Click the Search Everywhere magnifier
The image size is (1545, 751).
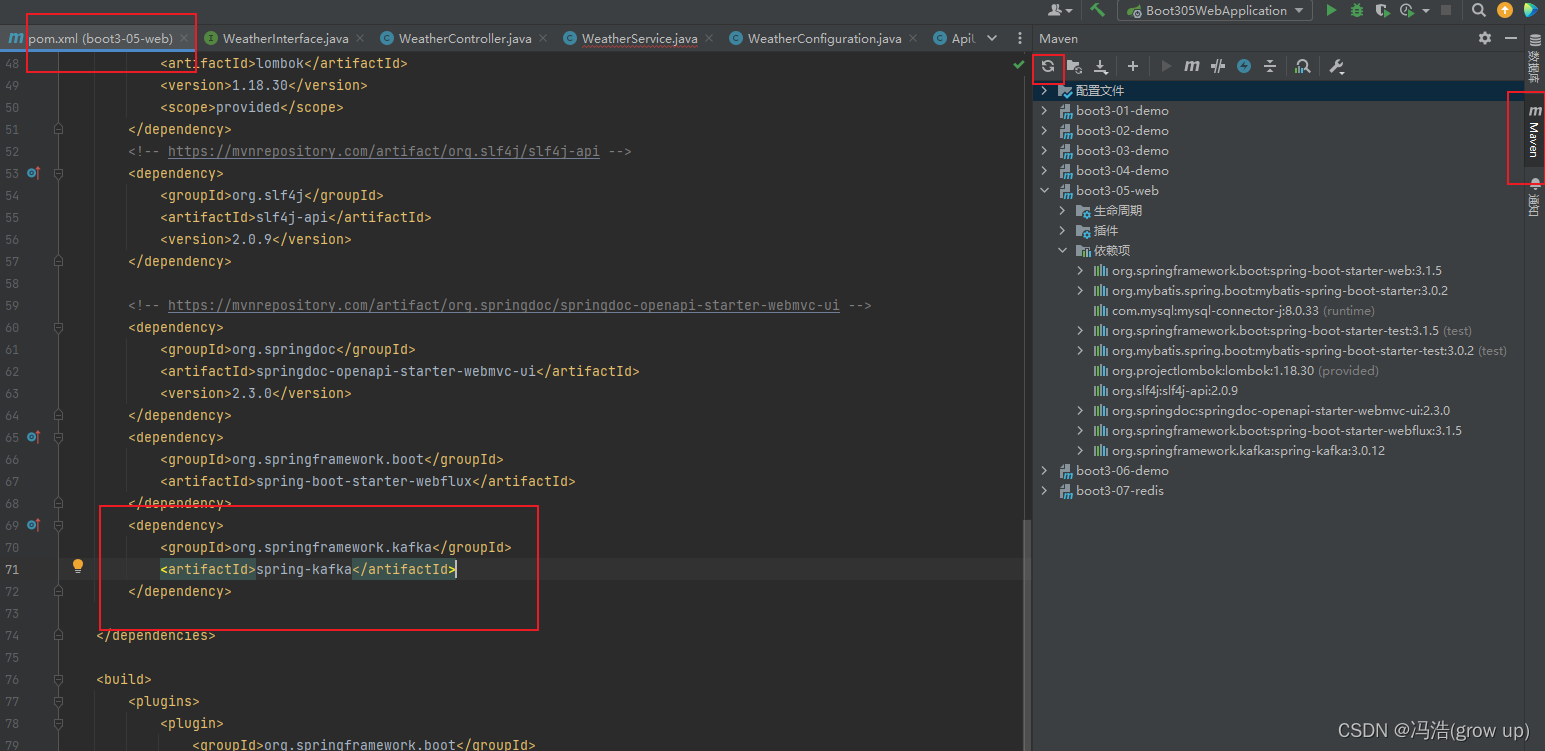coord(1479,10)
